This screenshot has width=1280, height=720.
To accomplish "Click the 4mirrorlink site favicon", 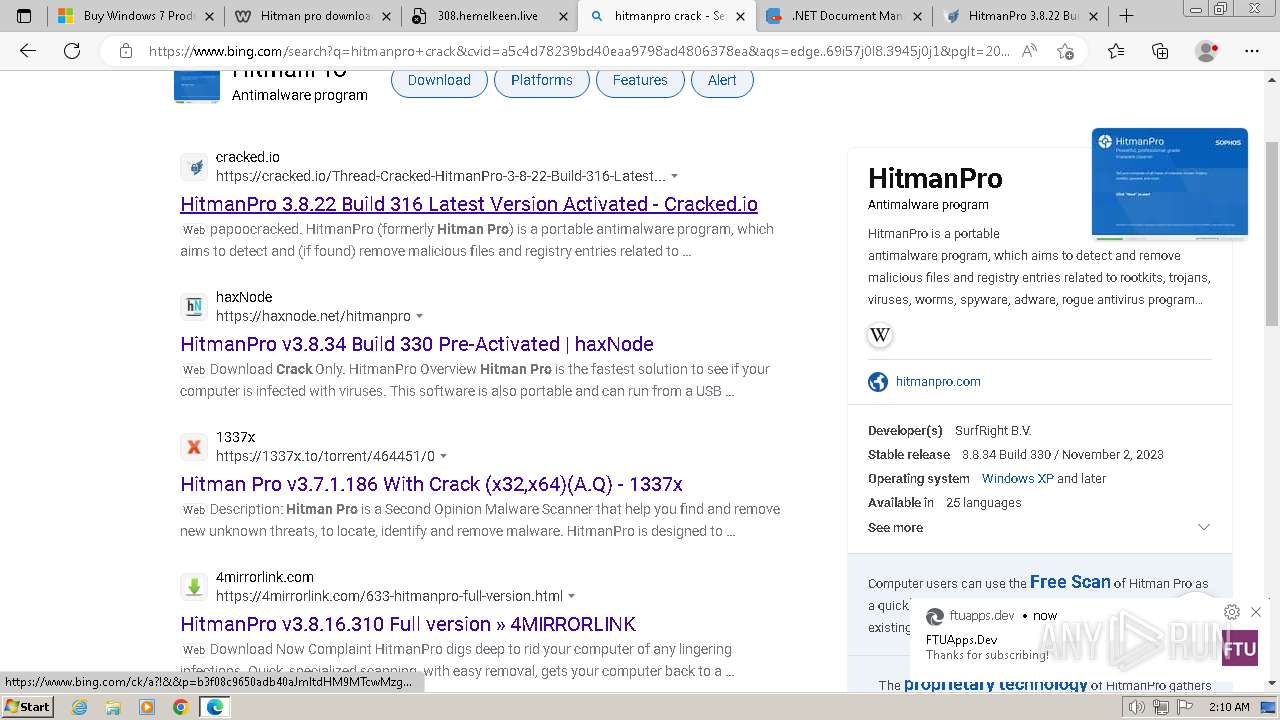I will pyautogui.click(x=194, y=587).
